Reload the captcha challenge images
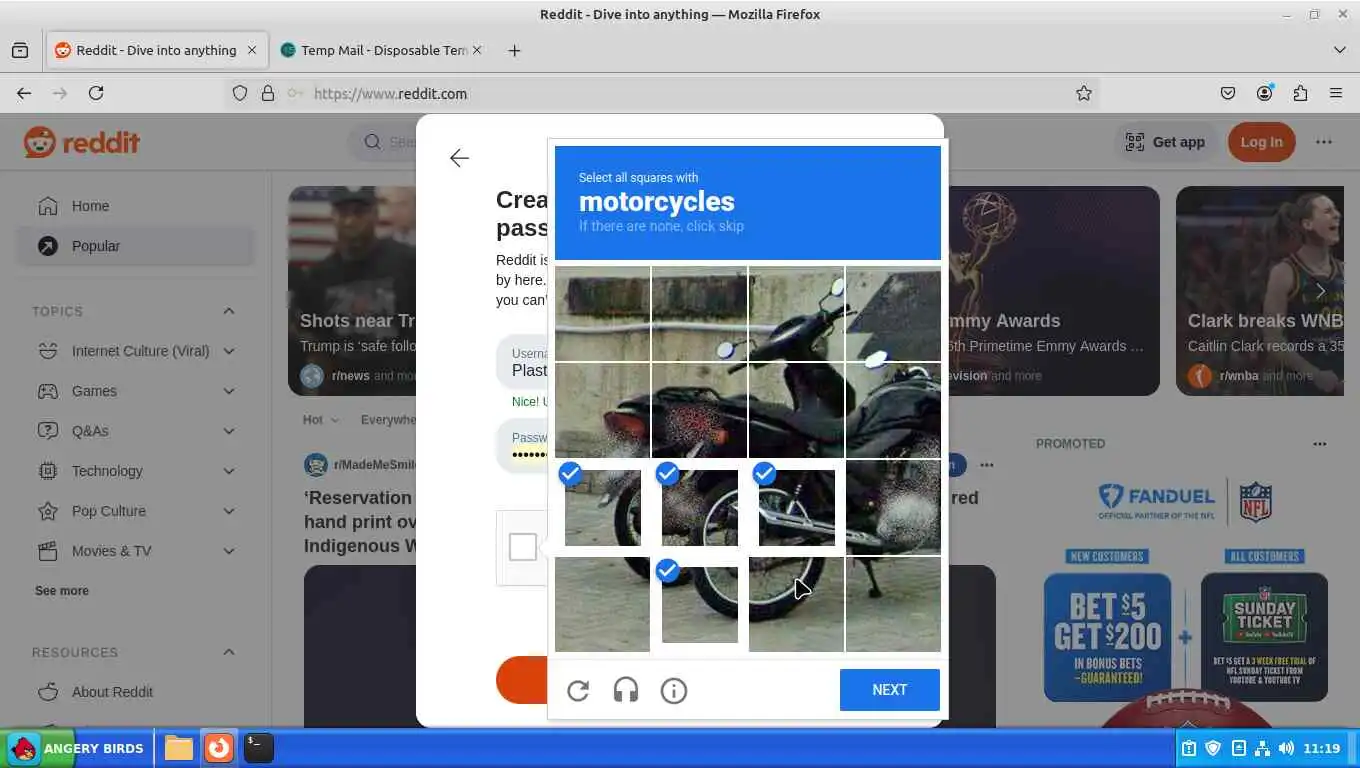The height and width of the screenshot is (768, 1360). [578, 690]
